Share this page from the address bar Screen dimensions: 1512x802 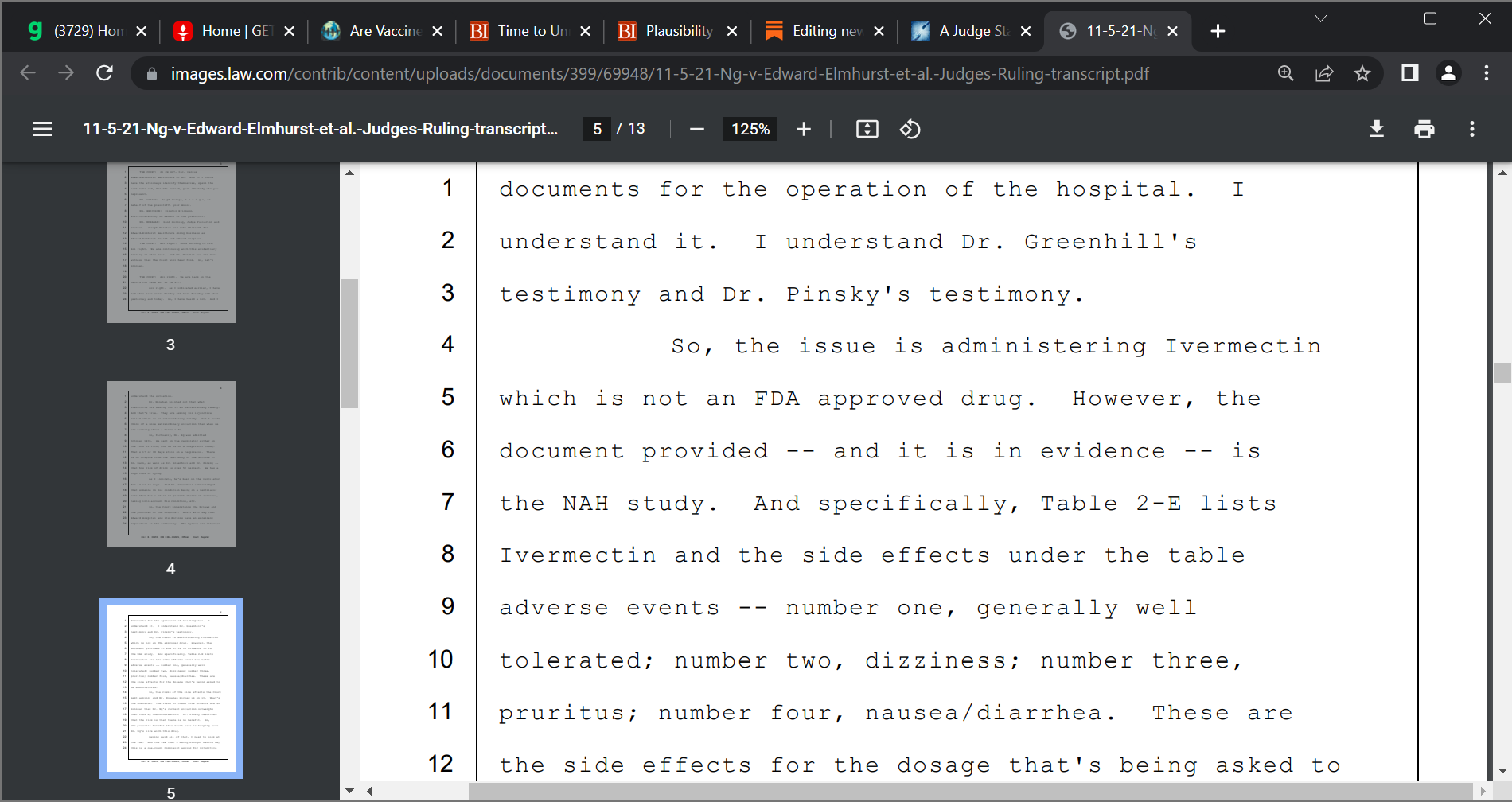pyautogui.click(x=1324, y=73)
